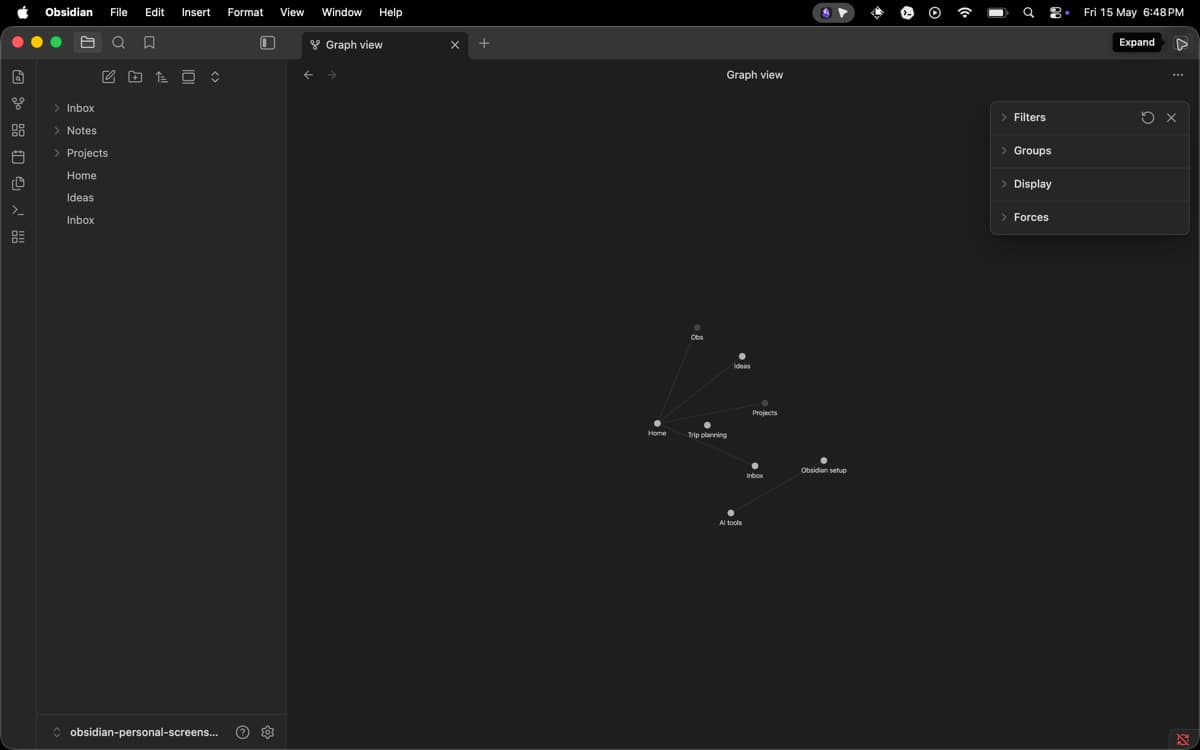This screenshot has width=1200, height=750.
Task: Open the Wi-Fi status menu
Action: coord(965,12)
